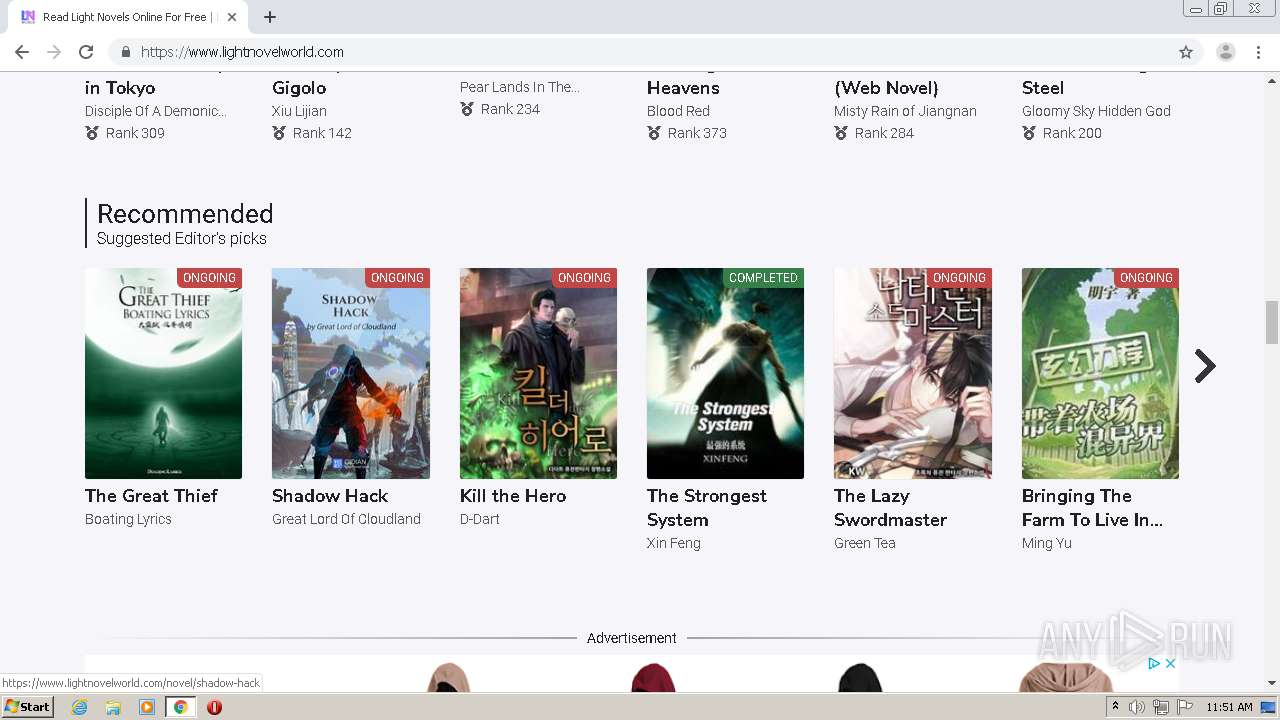Open The Lazy Swordmaster cover image

click(x=913, y=373)
